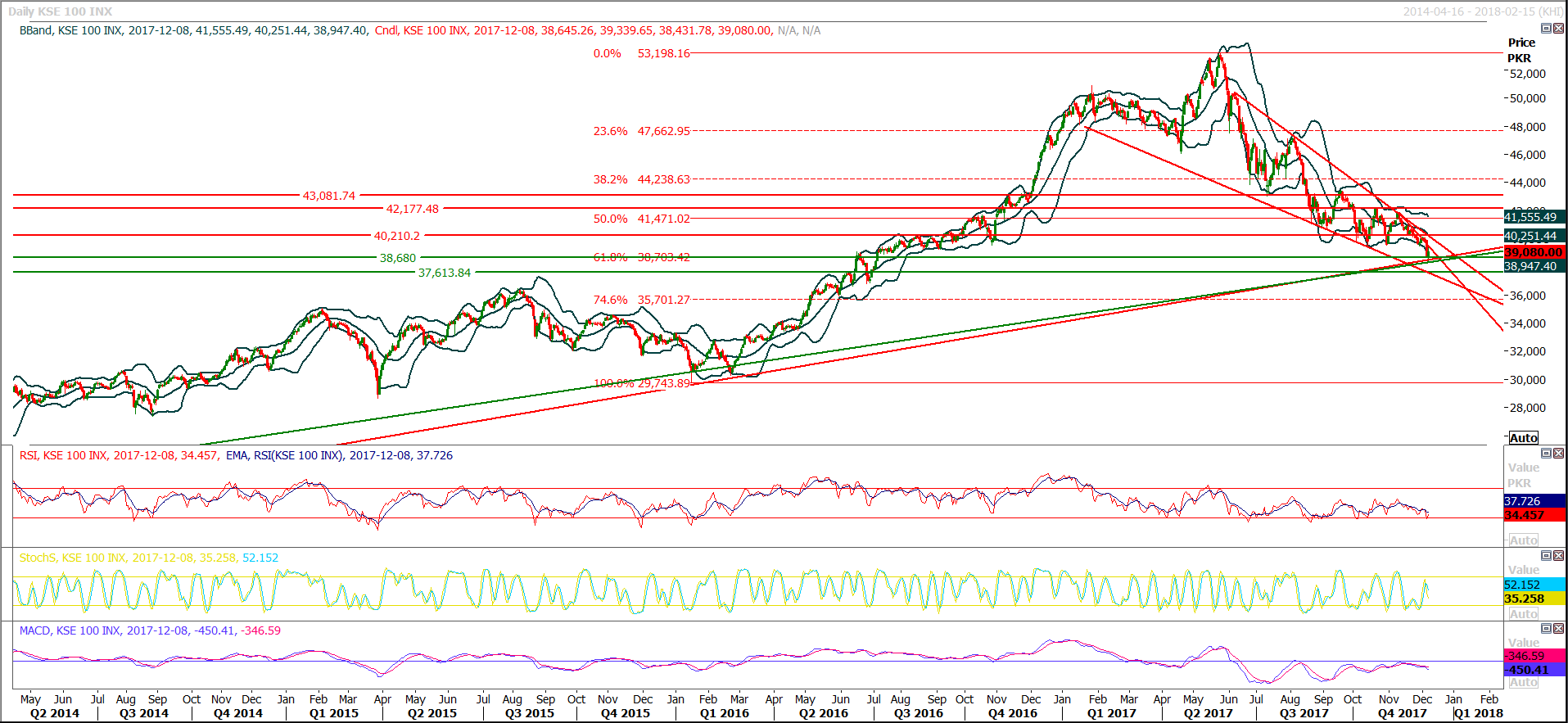Click the Price PKR axis heading
Image resolution: width=1568 pixels, height=723 pixels.
point(1521,50)
